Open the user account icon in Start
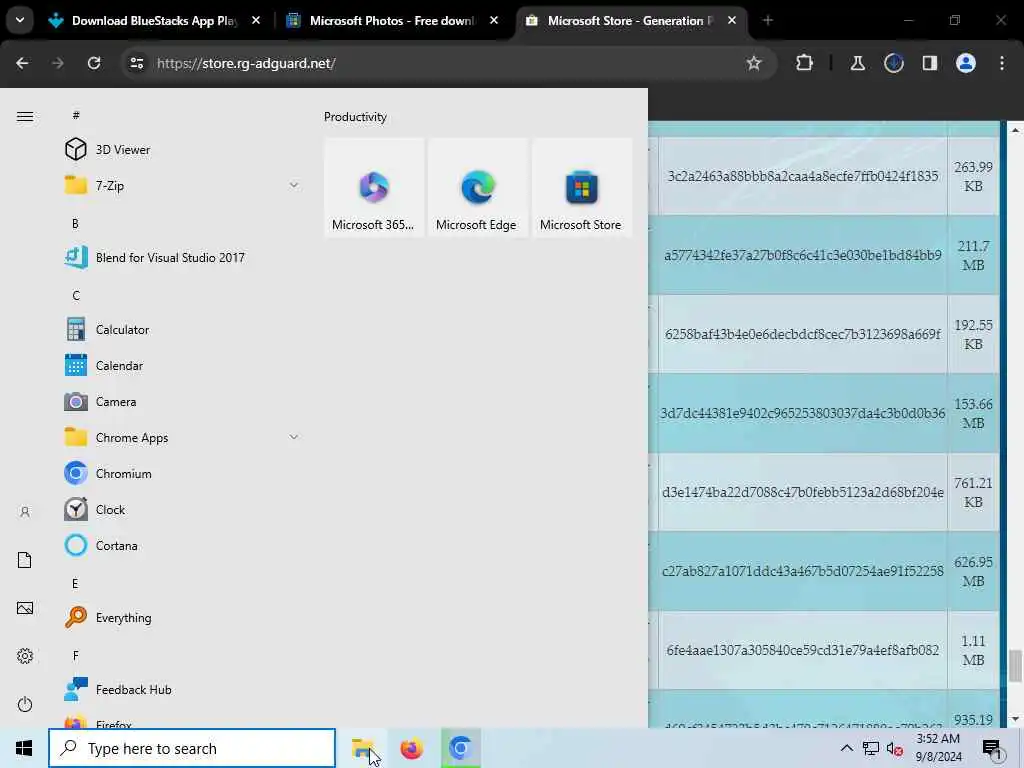Image resolution: width=1024 pixels, height=768 pixels. click(25, 512)
